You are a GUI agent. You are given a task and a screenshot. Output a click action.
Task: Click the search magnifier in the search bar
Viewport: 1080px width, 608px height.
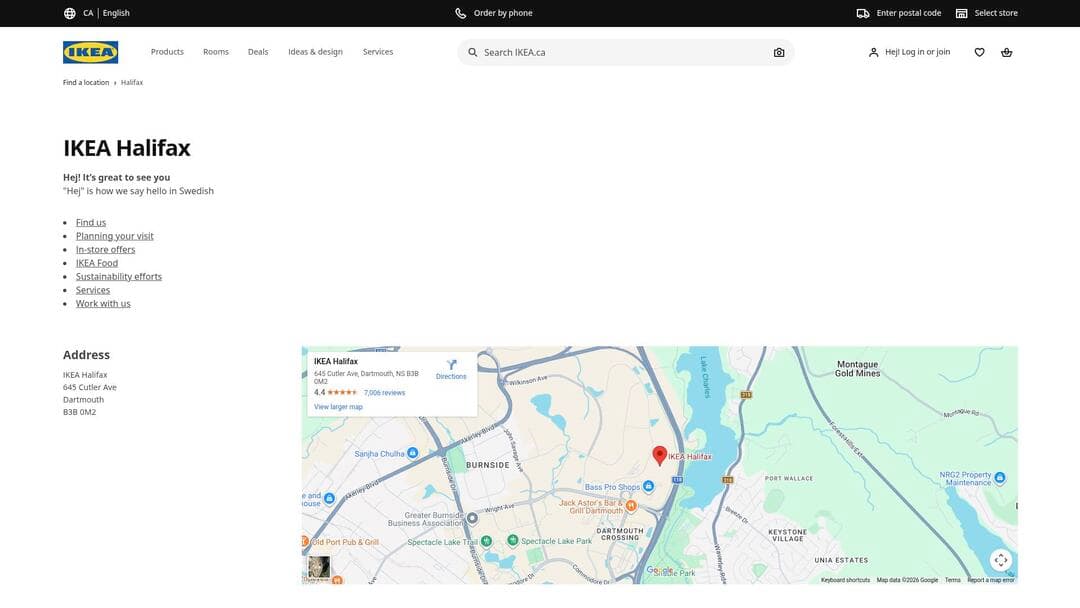tap(471, 51)
